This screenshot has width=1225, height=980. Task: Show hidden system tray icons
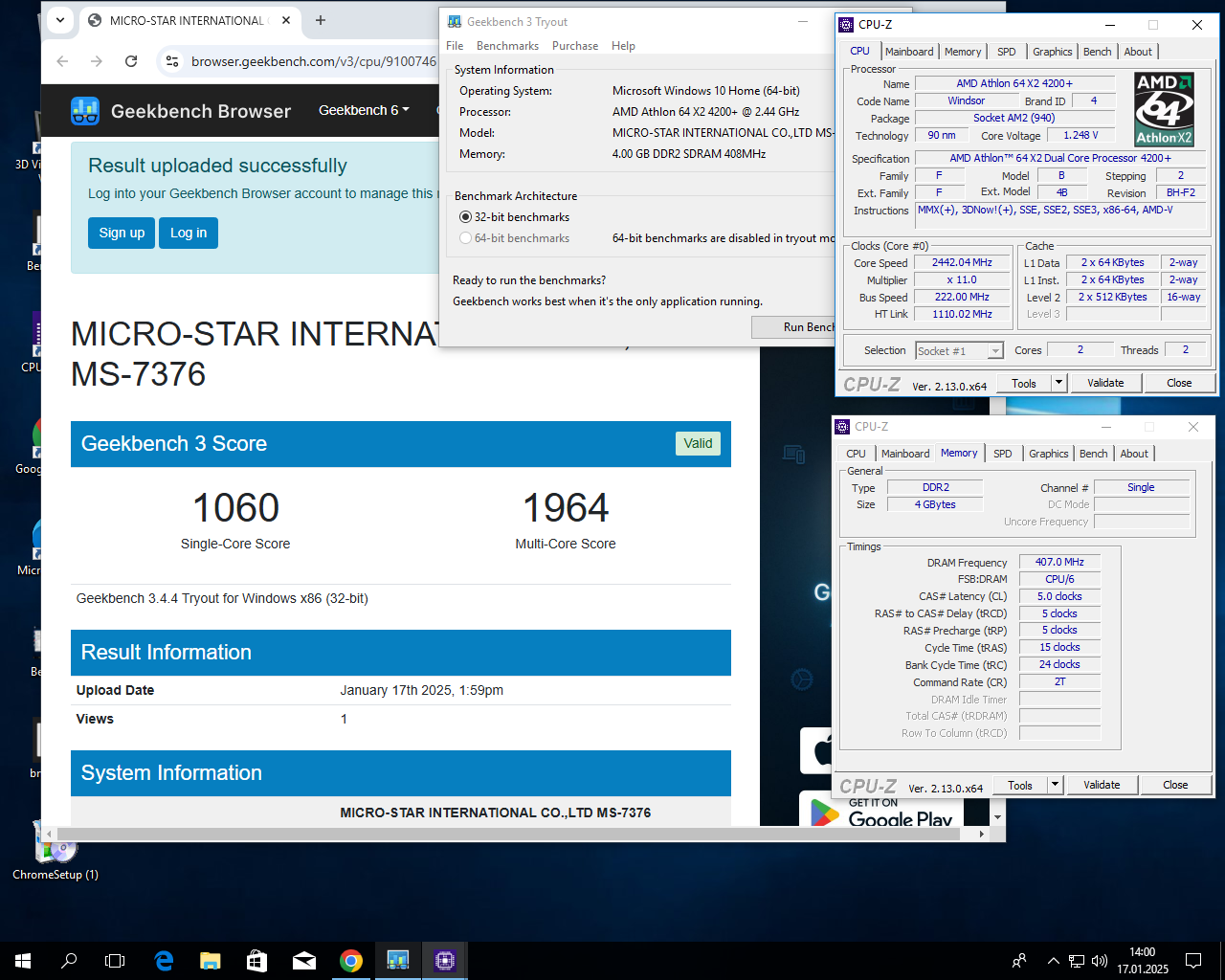[x=1054, y=961]
